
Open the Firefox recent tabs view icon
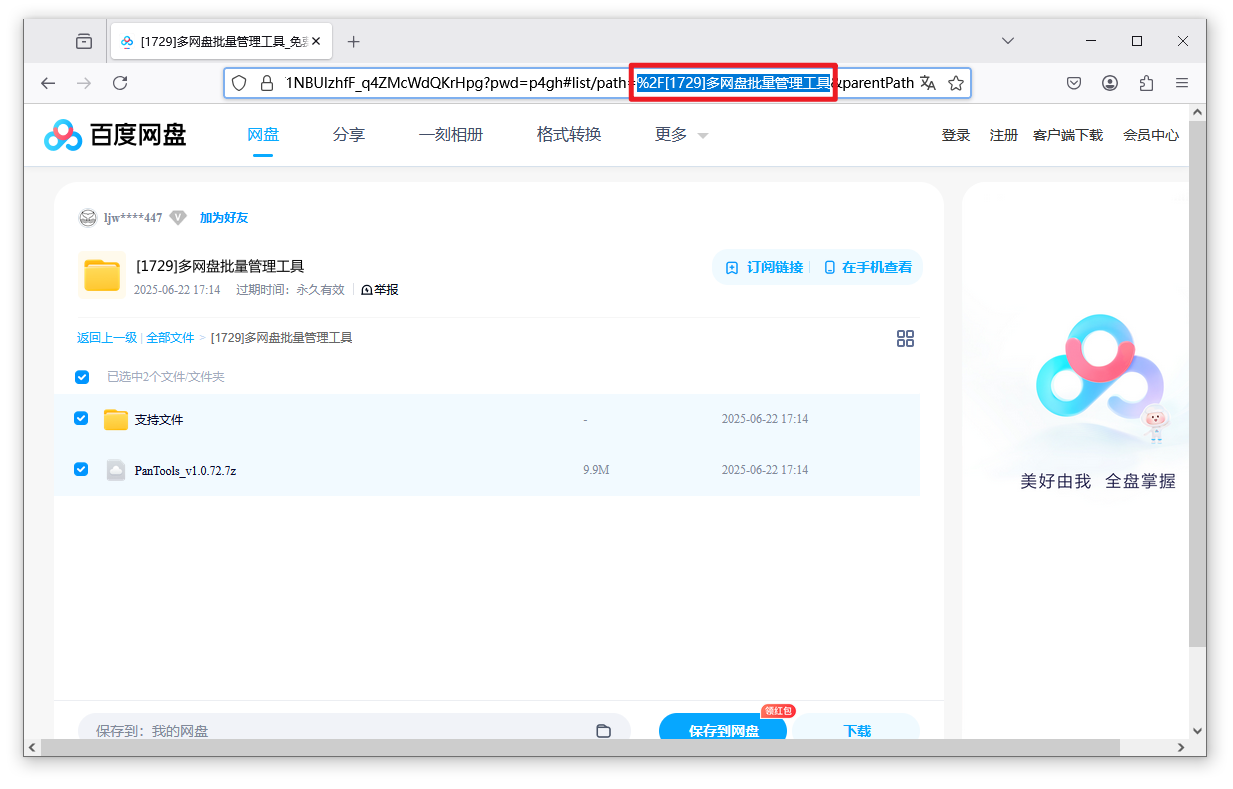84,41
